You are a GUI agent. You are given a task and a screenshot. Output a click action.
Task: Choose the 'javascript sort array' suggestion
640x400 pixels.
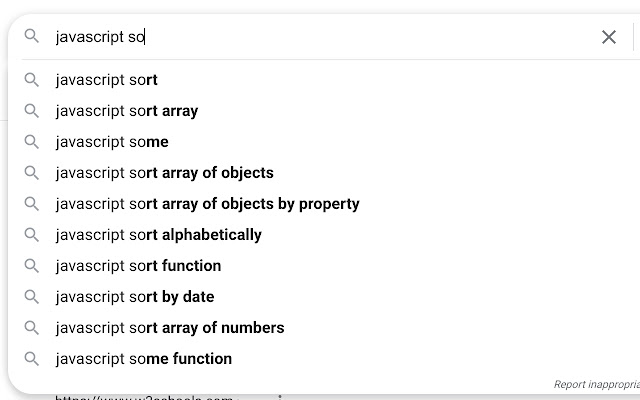pos(127,111)
